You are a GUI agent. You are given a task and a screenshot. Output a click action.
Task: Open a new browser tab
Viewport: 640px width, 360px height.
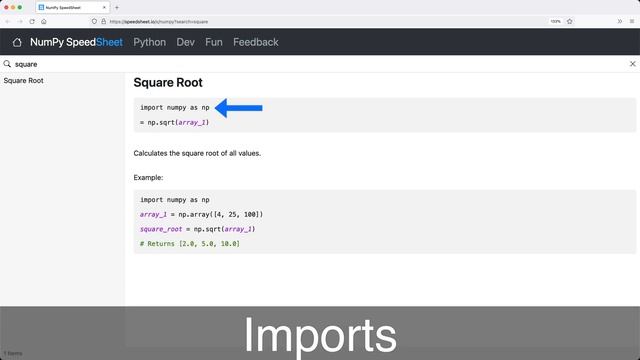(117, 7)
